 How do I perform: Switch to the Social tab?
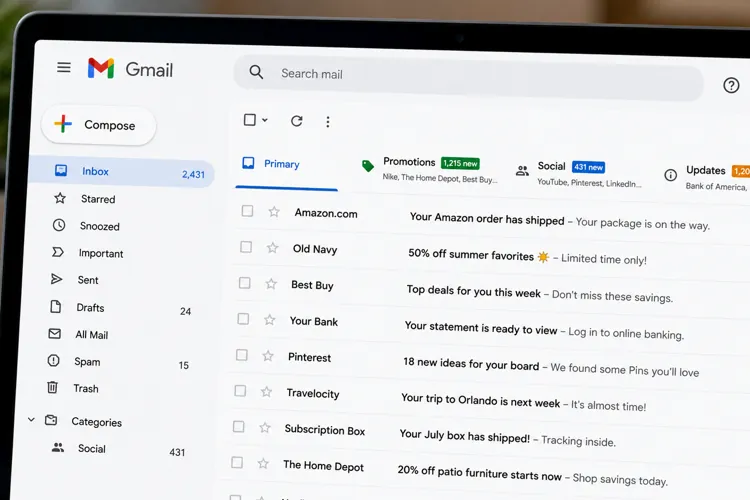point(580,175)
